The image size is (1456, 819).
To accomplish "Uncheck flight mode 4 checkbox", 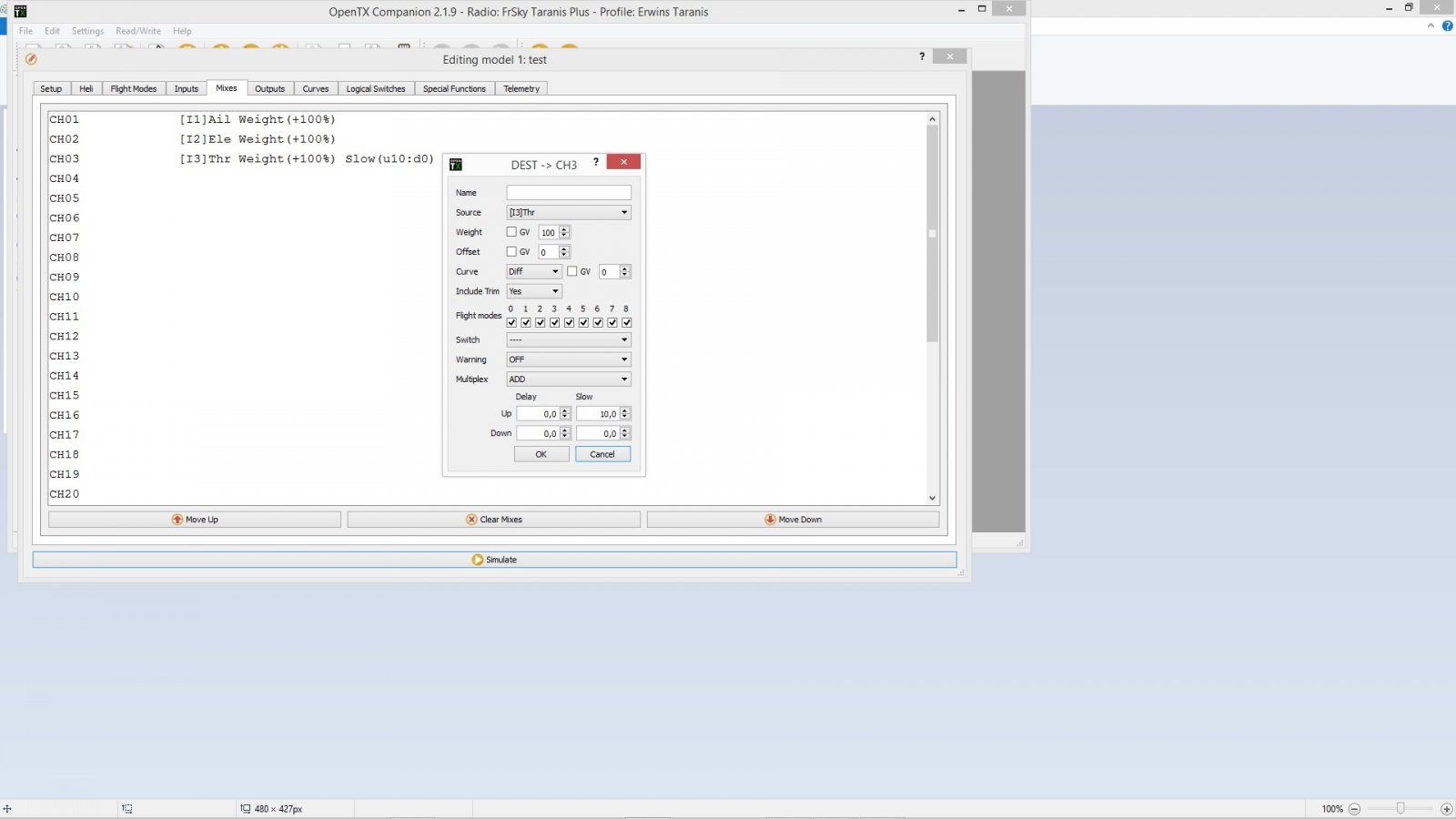I will (569, 322).
